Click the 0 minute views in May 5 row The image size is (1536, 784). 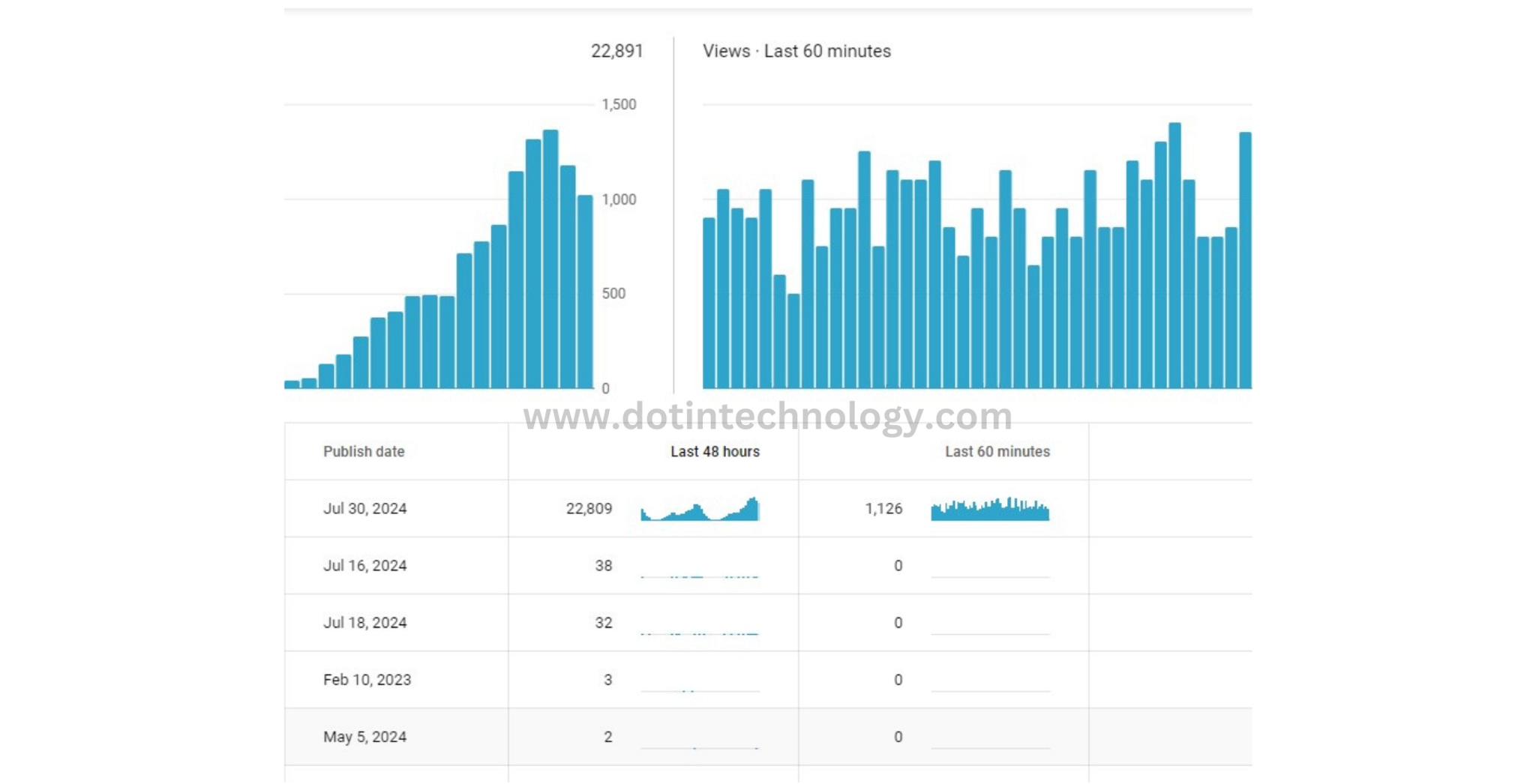tap(898, 736)
